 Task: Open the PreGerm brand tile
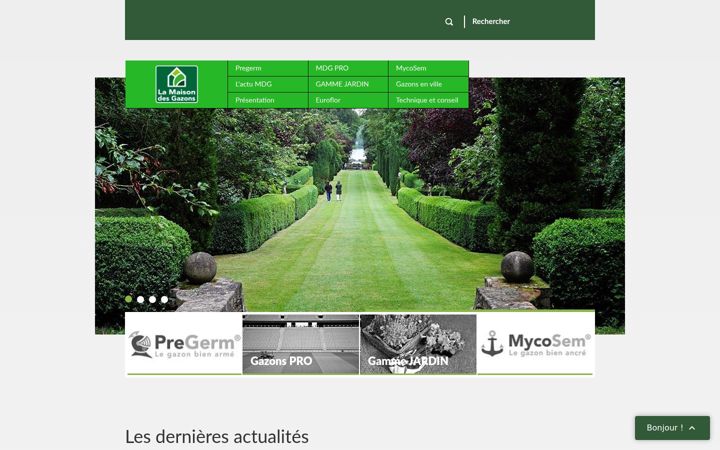[184, 344]
